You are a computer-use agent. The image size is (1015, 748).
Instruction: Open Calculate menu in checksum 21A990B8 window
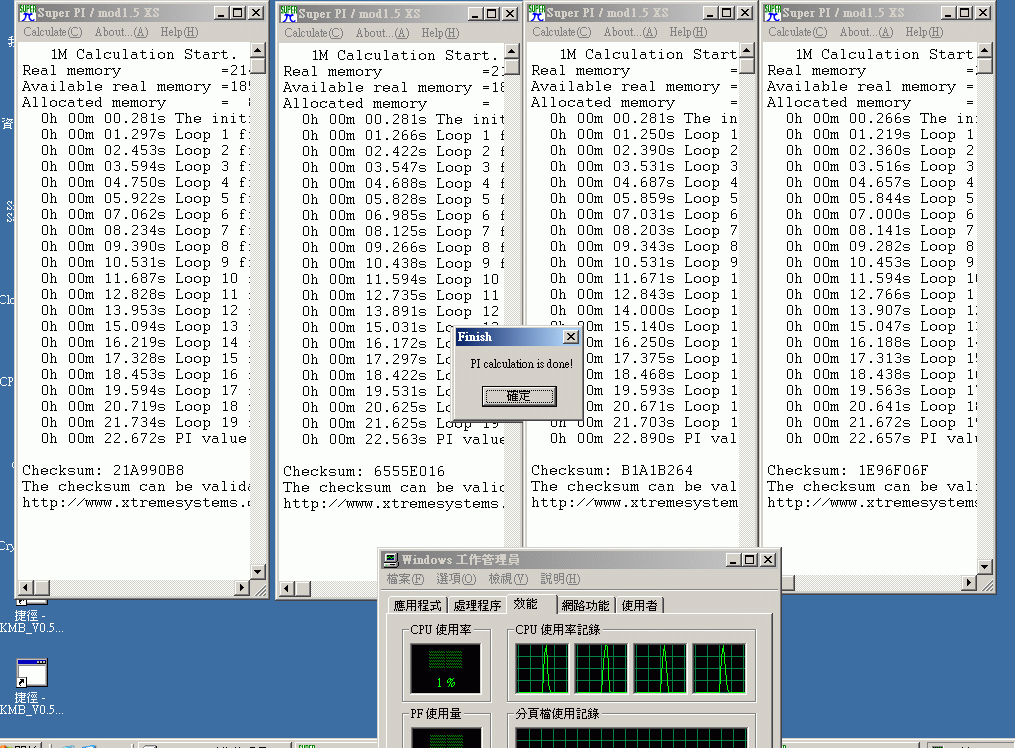tap(45, 32)
